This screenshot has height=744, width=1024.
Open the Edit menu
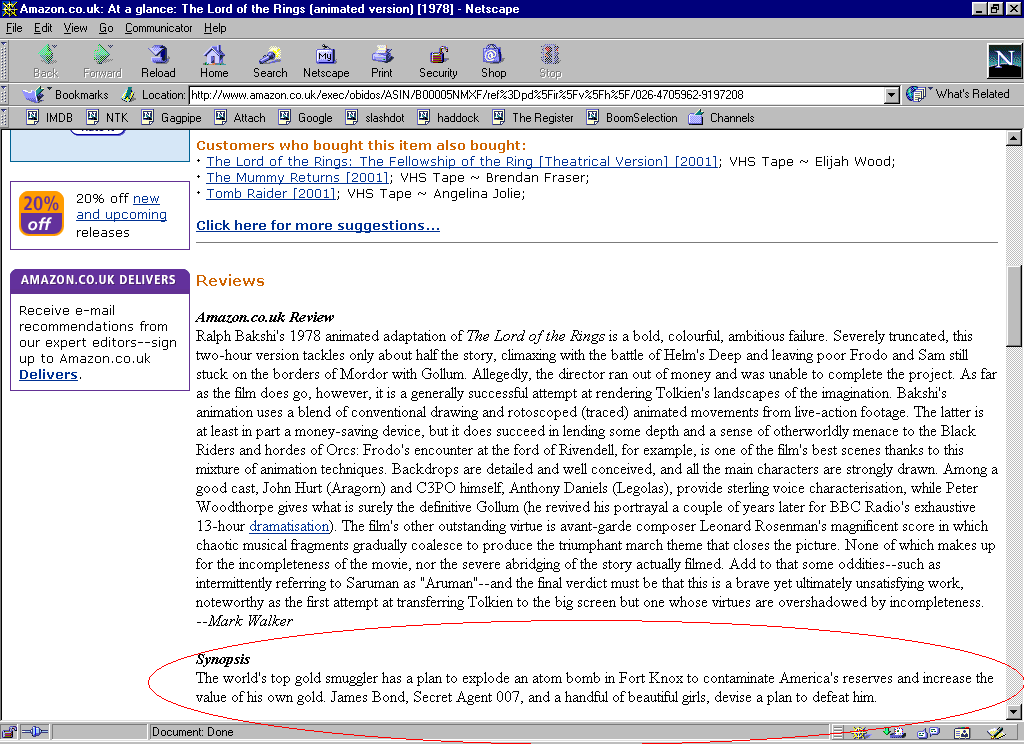click(x=43, y=28)
